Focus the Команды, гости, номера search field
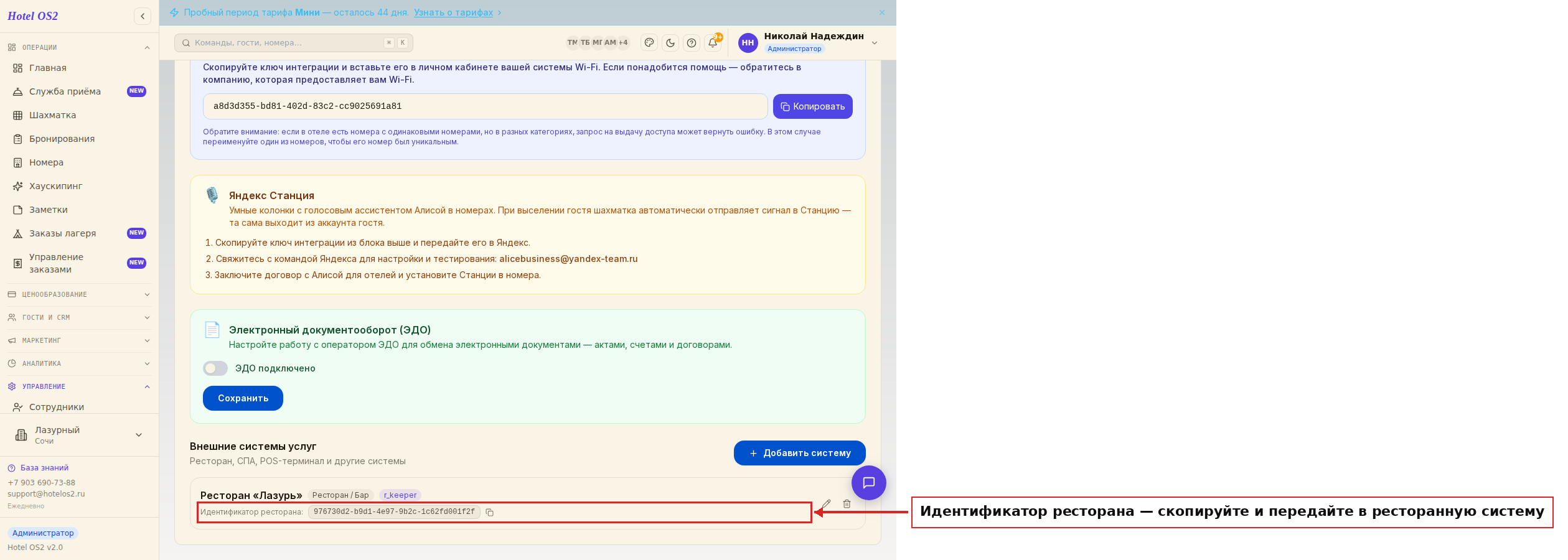The image size is (1568, 560). 294,43
